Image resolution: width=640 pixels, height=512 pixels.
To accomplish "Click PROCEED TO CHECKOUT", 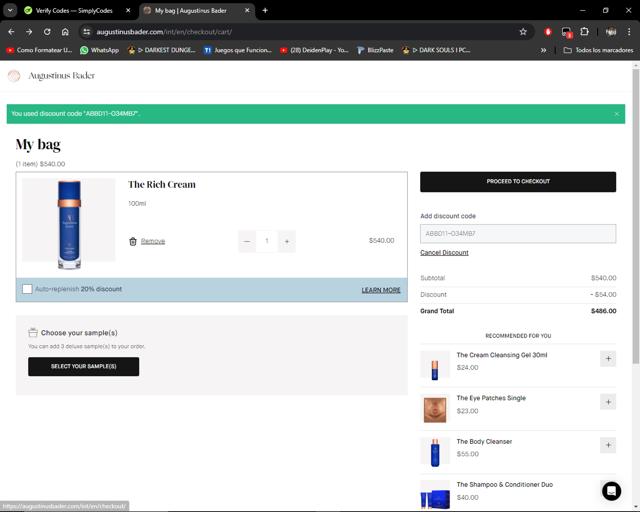I will [518, 182].
